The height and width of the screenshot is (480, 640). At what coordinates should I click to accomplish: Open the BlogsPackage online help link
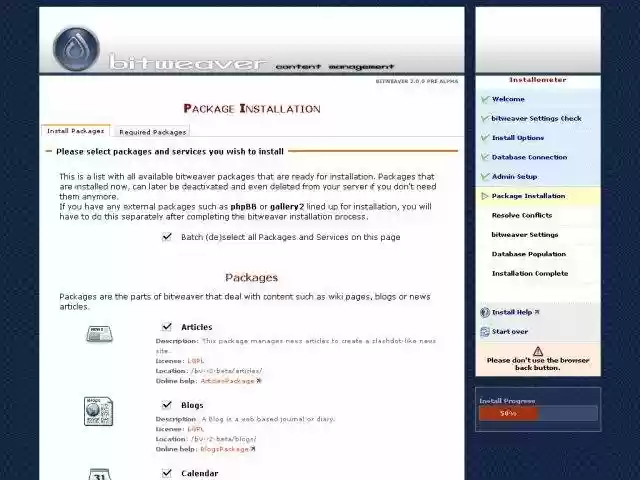point(224,449)
